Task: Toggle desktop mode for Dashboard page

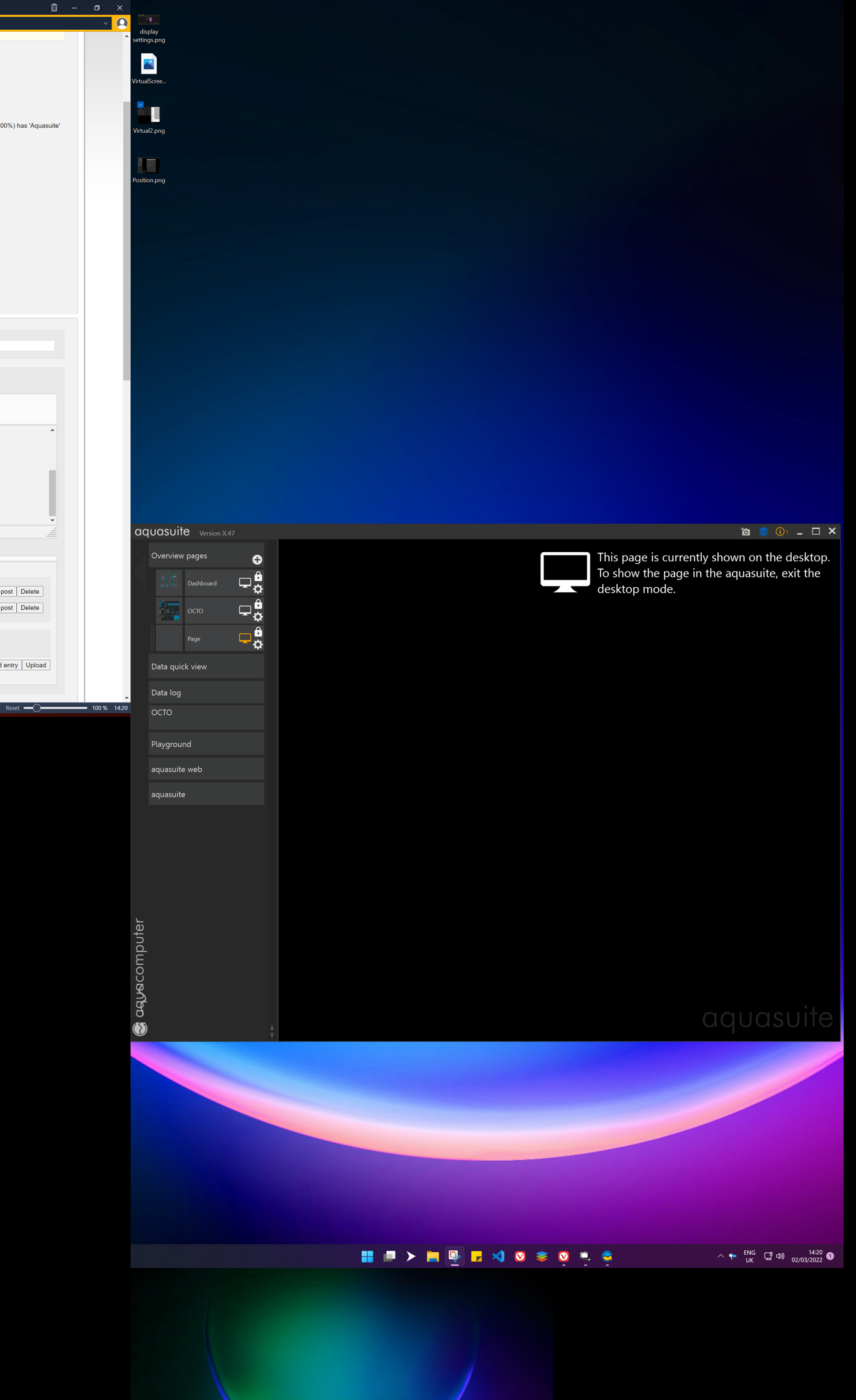Action: pyautogui.click(x=244, y=583)
